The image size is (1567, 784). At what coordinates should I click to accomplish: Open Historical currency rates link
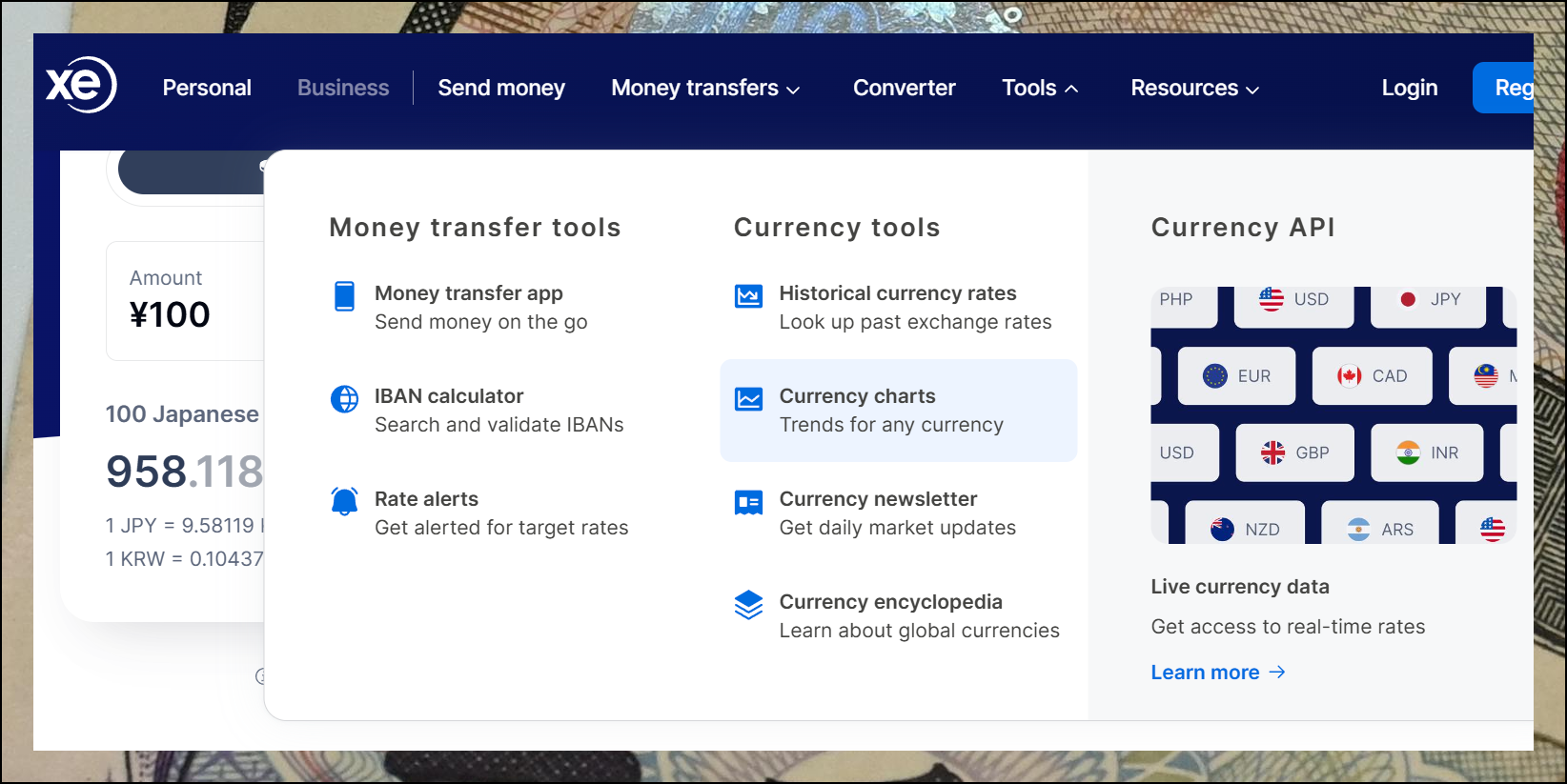click(x=898, y=293)
